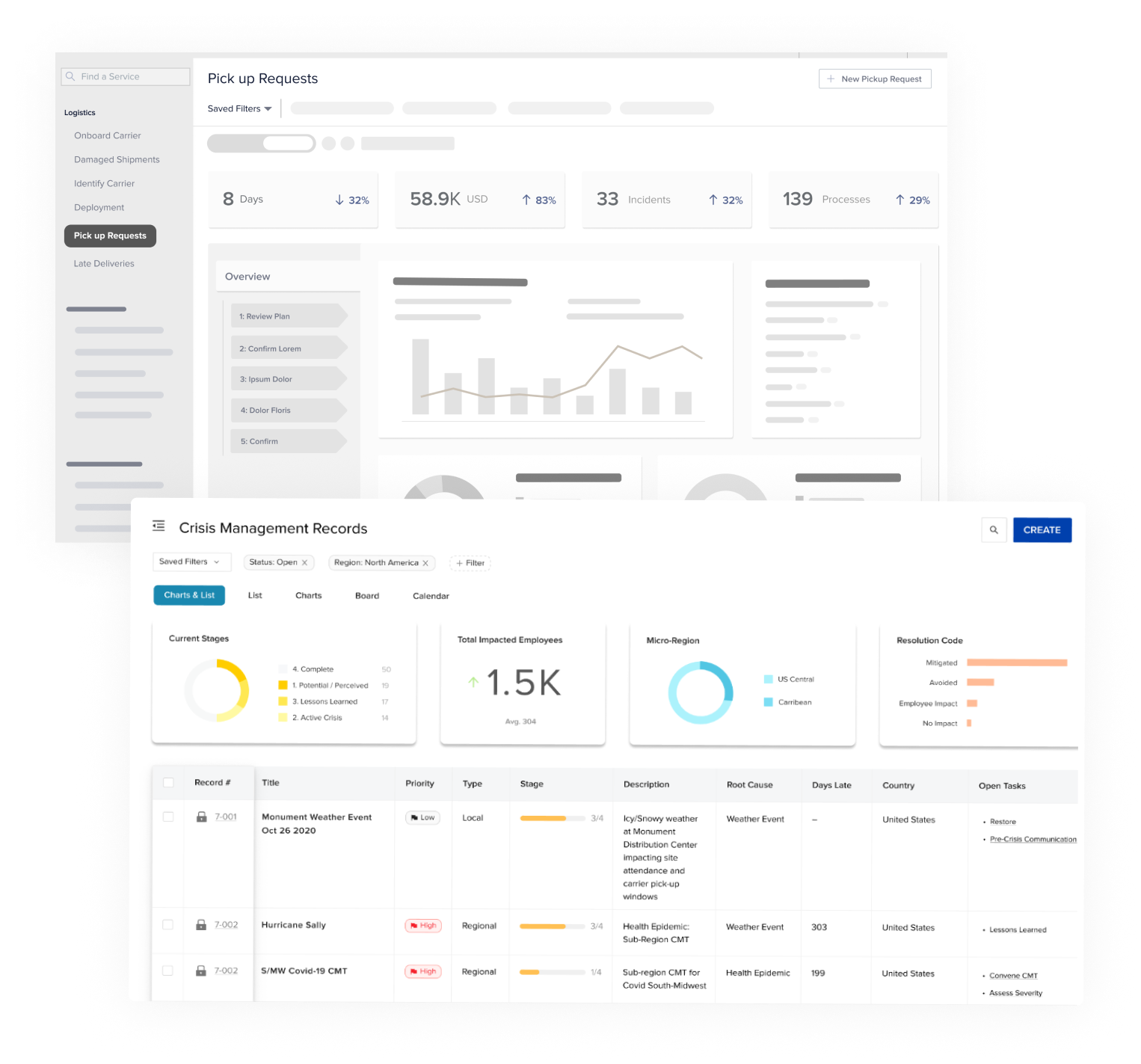This screenshot has width=1141, height=1064.
Task: Switch to the Board tab
Action: [x=367, y=596]
